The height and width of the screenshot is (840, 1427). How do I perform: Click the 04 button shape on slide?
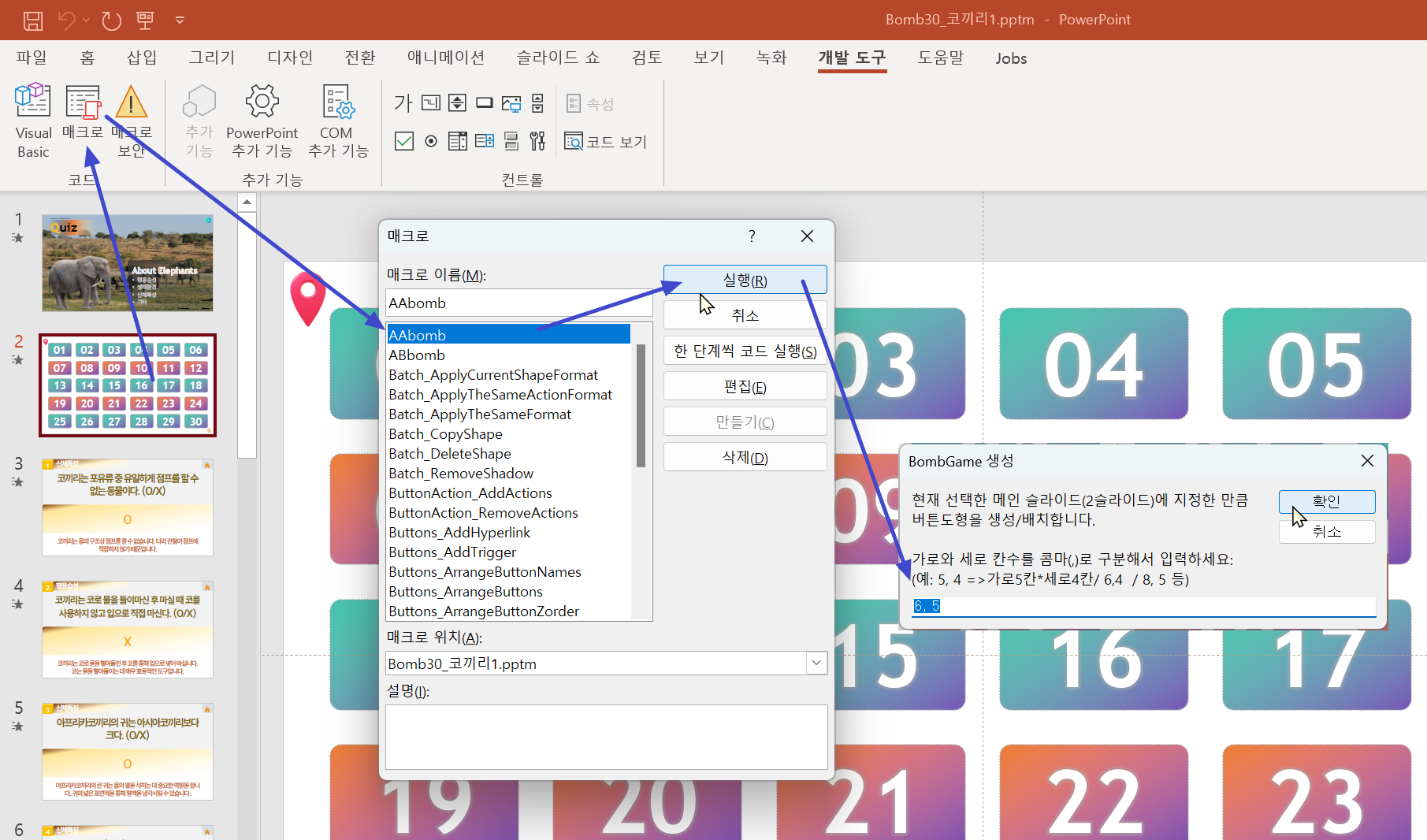(1094, 364)
